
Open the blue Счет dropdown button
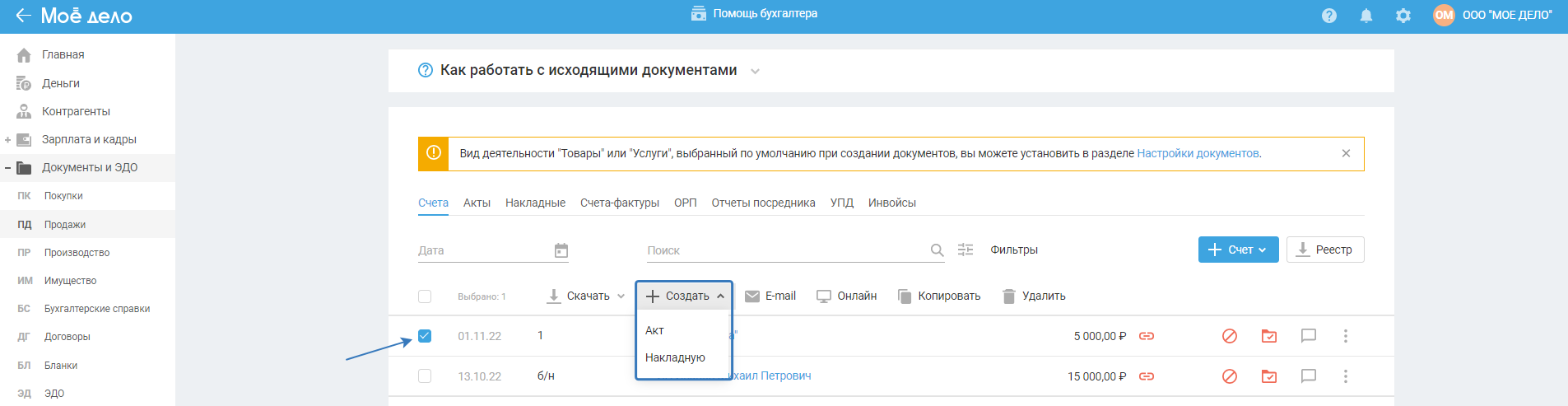click(x=1238, y=250)
